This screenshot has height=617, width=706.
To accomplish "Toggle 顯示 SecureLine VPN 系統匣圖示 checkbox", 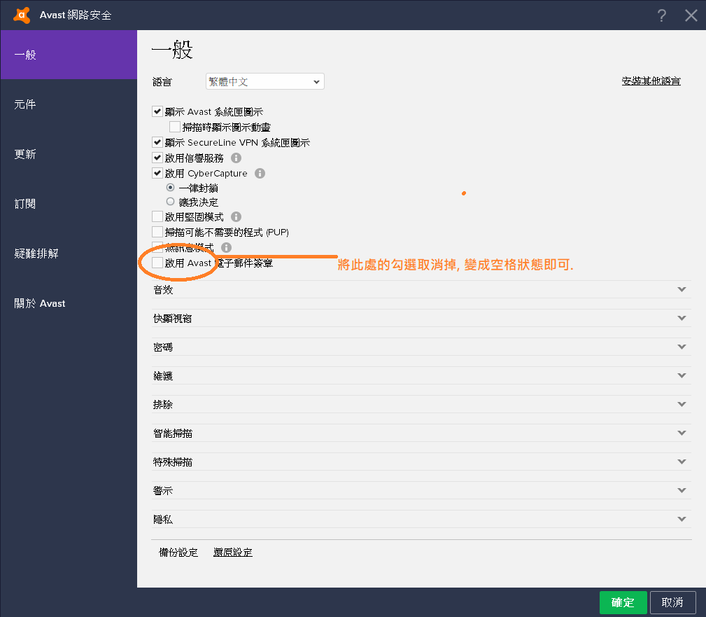I will (157, 142).
